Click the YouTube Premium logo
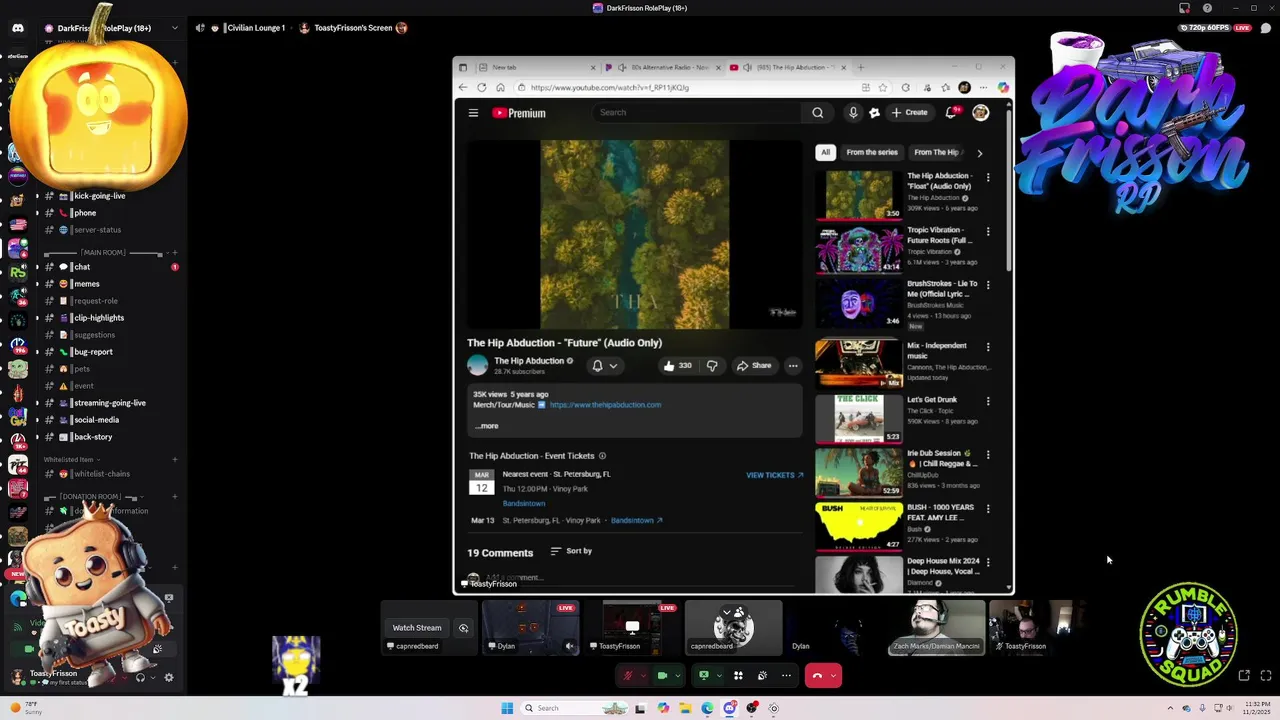 [x=519, y=113]
